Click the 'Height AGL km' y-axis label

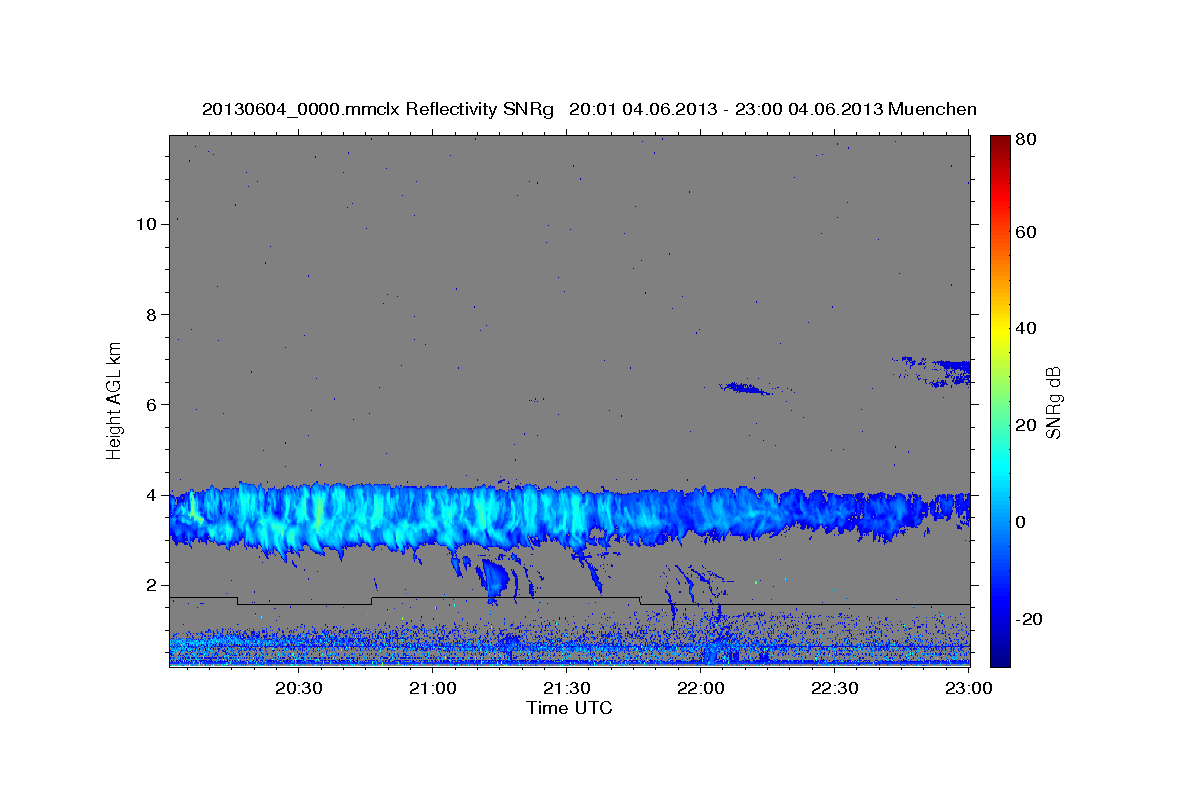[x=115, y=400]
